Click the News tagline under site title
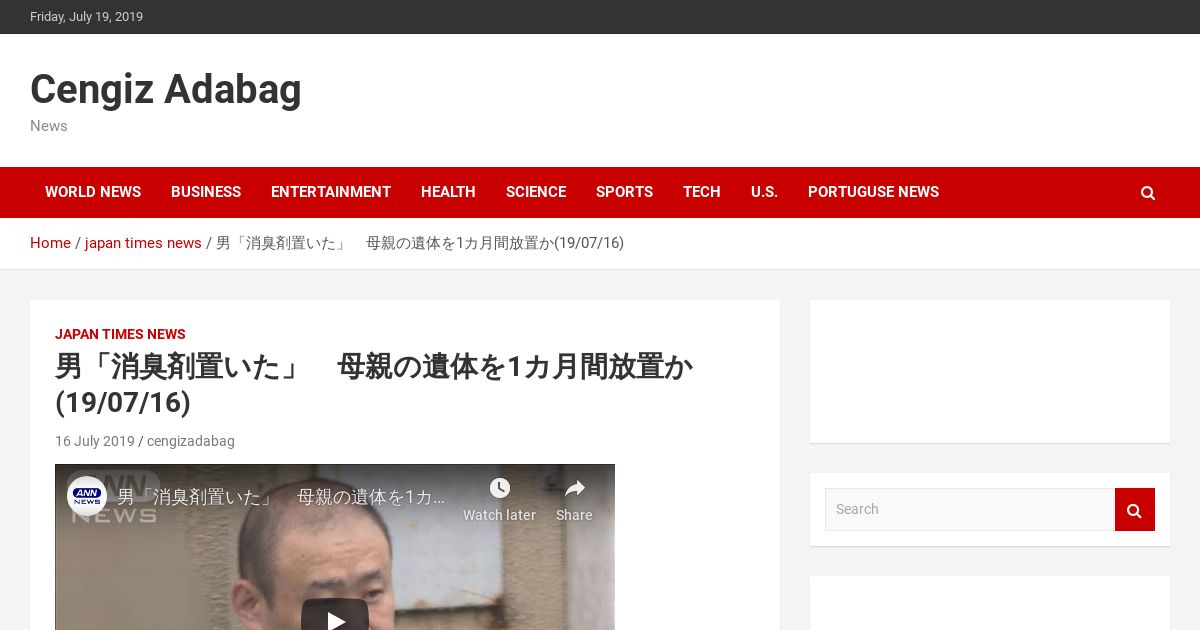The height and width of the screenshot is (630, 1200). point(49,126)
